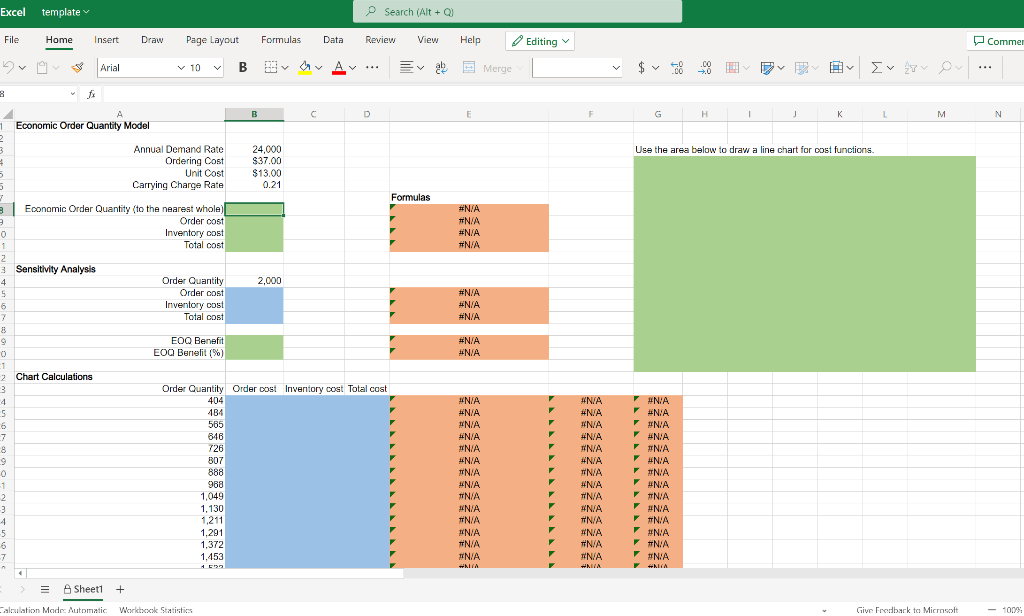The width and height of the screenshot is (1024, 616).
Task: Switch to the Formulas ribbon tab
Action: click(x=281, y=40)
